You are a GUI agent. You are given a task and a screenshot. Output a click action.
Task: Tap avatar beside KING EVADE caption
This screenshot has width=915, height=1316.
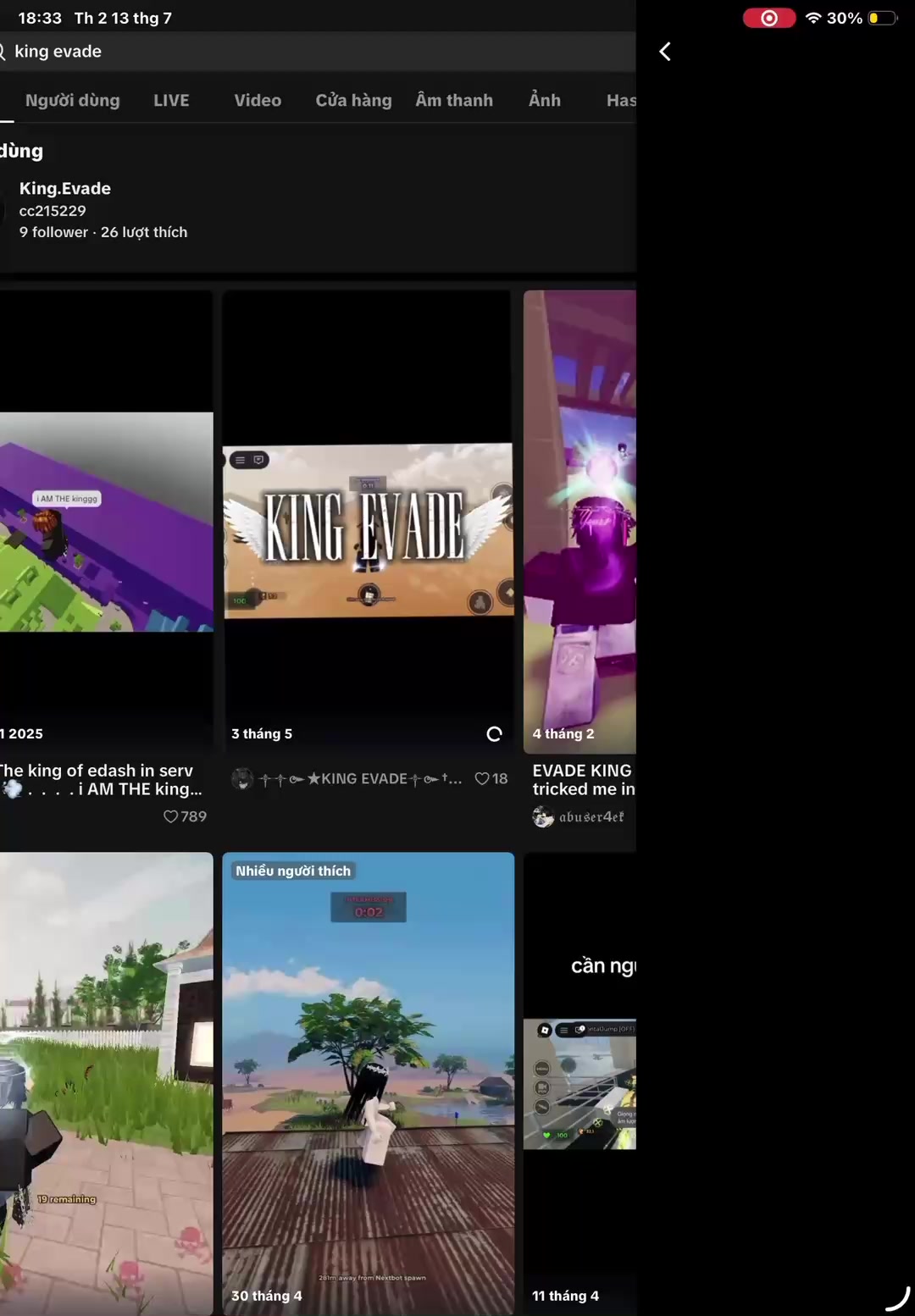pyautogui.click(x=242, y=778)
